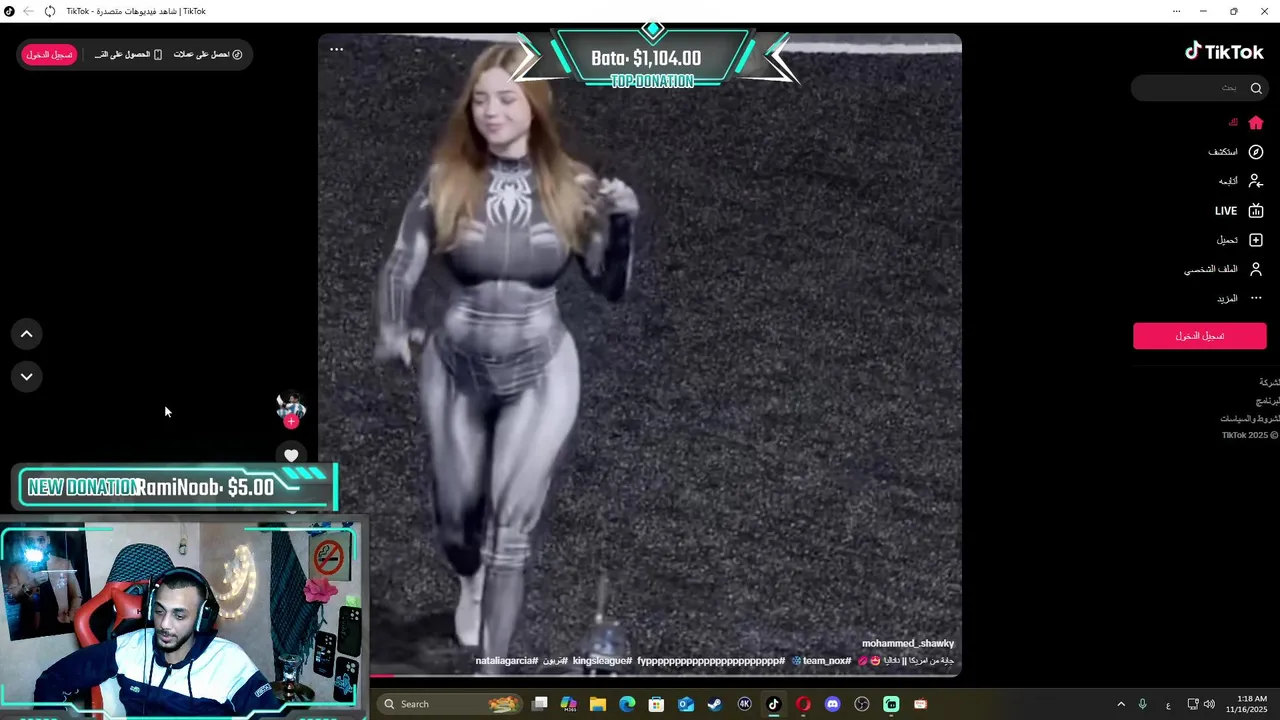Open the Following people icon
The height and width of the screenshot is (720, 1280).
coord(1256,181)
